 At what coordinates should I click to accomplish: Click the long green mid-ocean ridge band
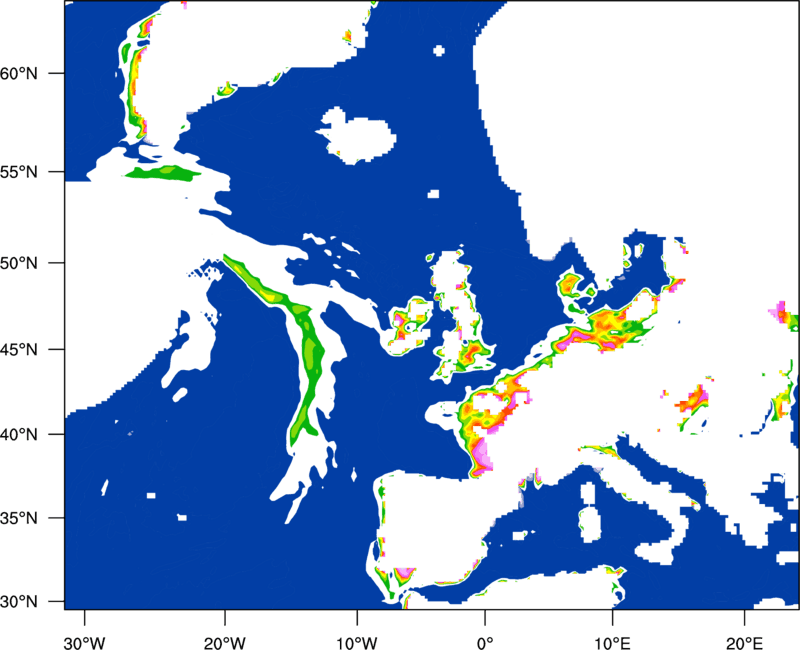point(296,352)
